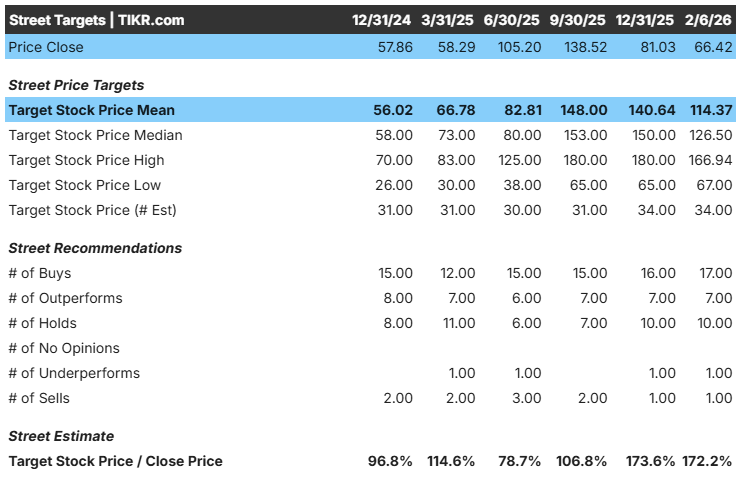Select the Target Stock Price Low label
Viewport: 736px width, 480px height.
[x=84, y=185]
